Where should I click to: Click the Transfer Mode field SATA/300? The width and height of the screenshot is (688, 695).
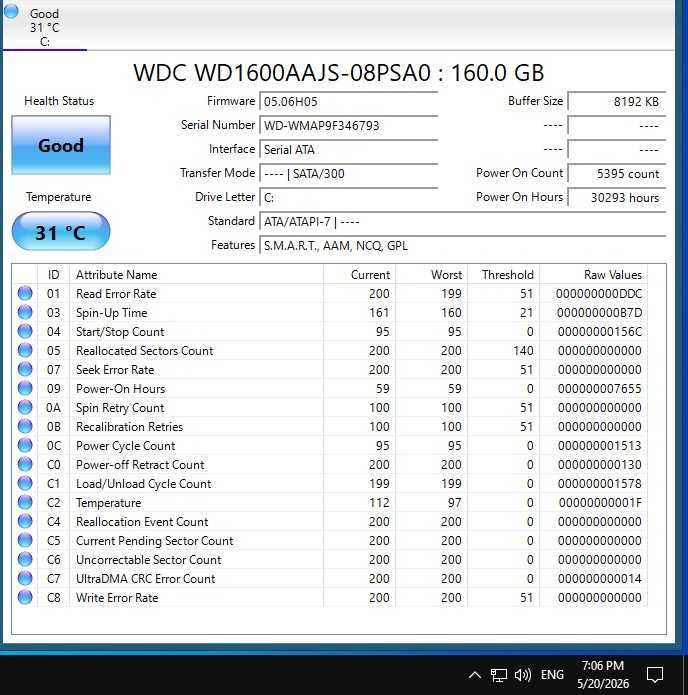(348, 173)
